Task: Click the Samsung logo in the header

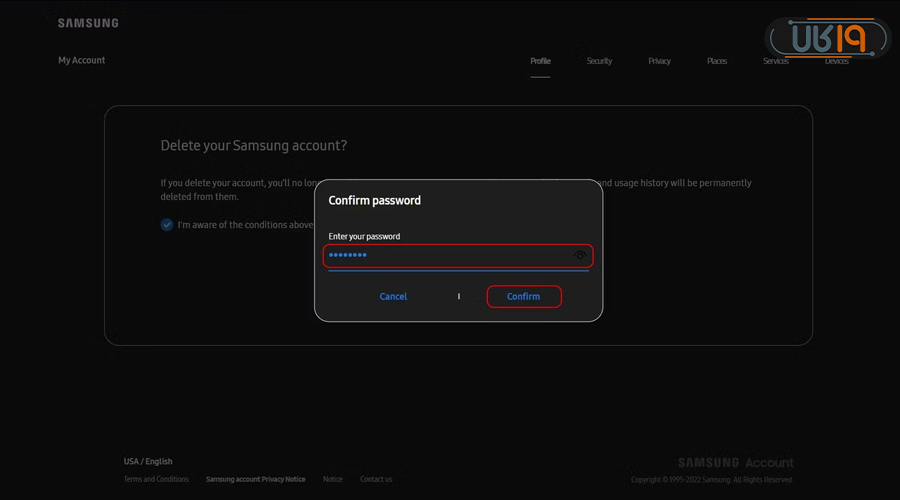Action: click(88, 23)
